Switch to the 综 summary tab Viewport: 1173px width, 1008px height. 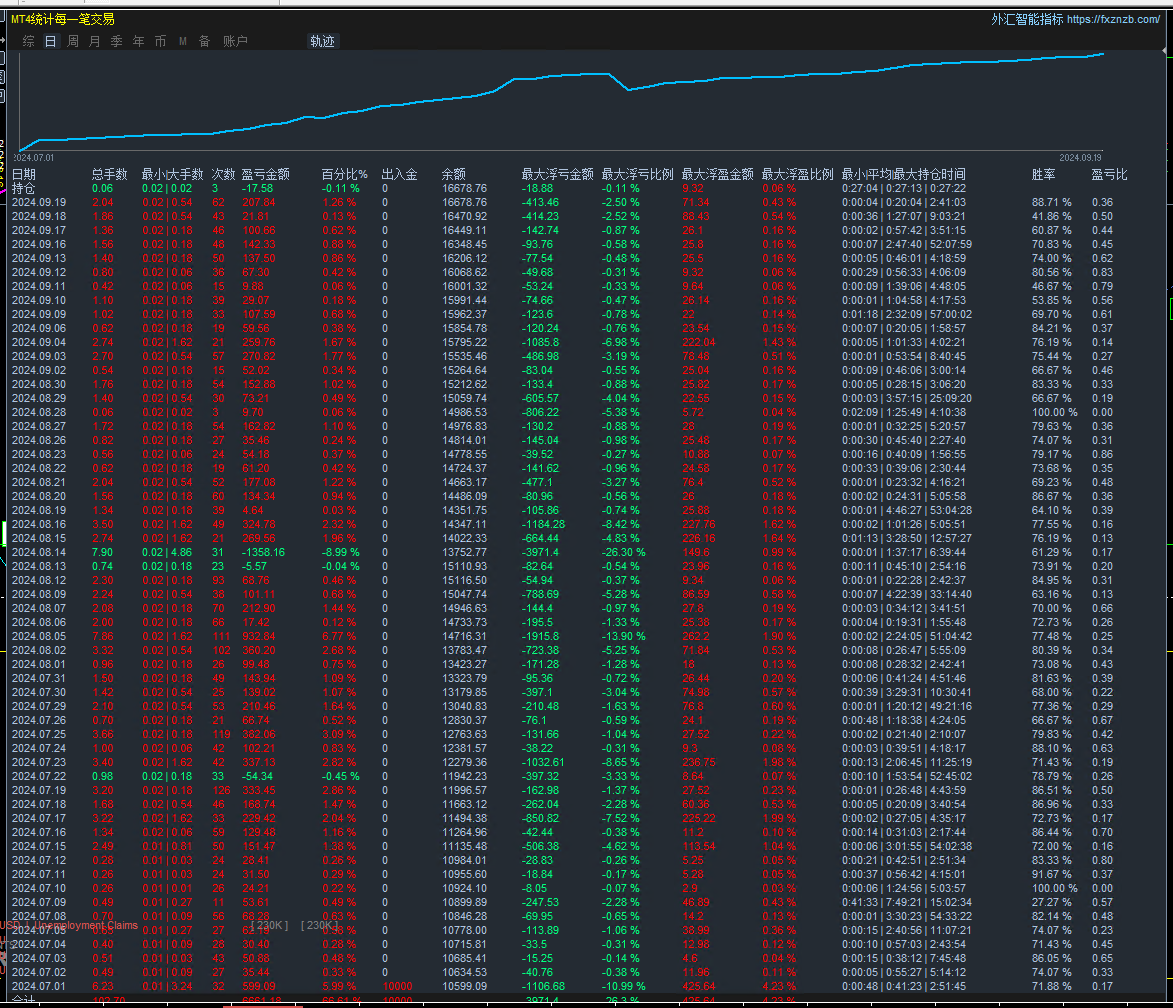click(x=28, y=41)
